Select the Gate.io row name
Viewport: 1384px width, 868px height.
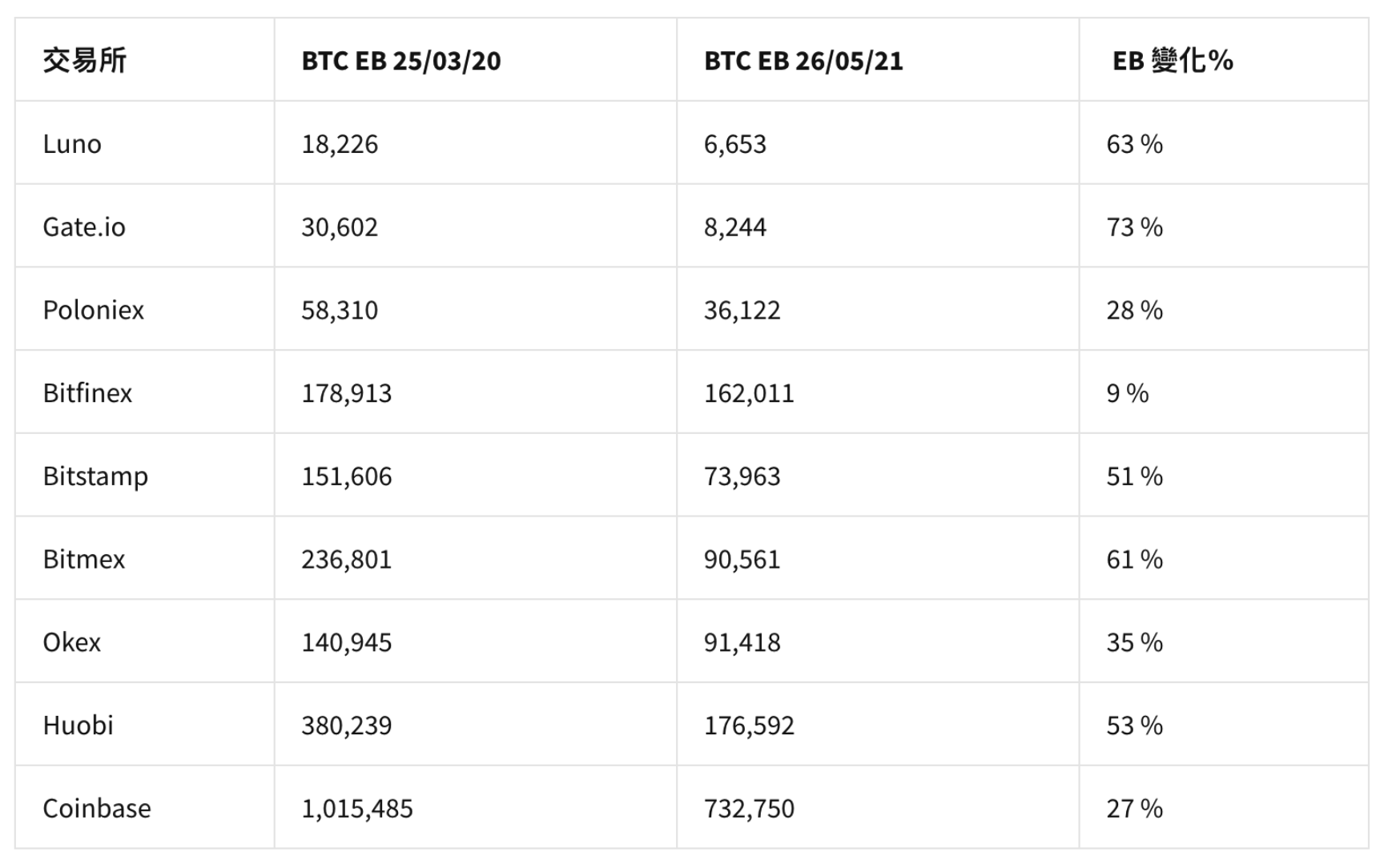click(84, 227)
